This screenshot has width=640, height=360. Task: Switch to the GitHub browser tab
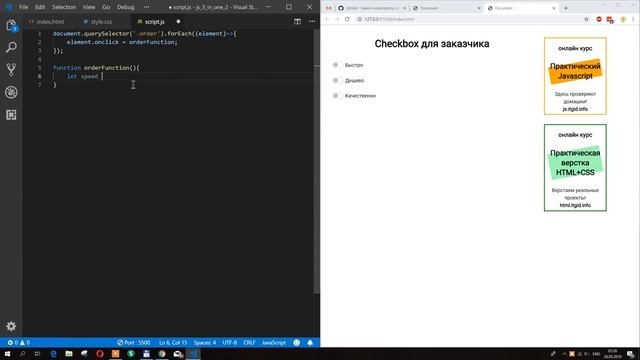pos(371,8)
